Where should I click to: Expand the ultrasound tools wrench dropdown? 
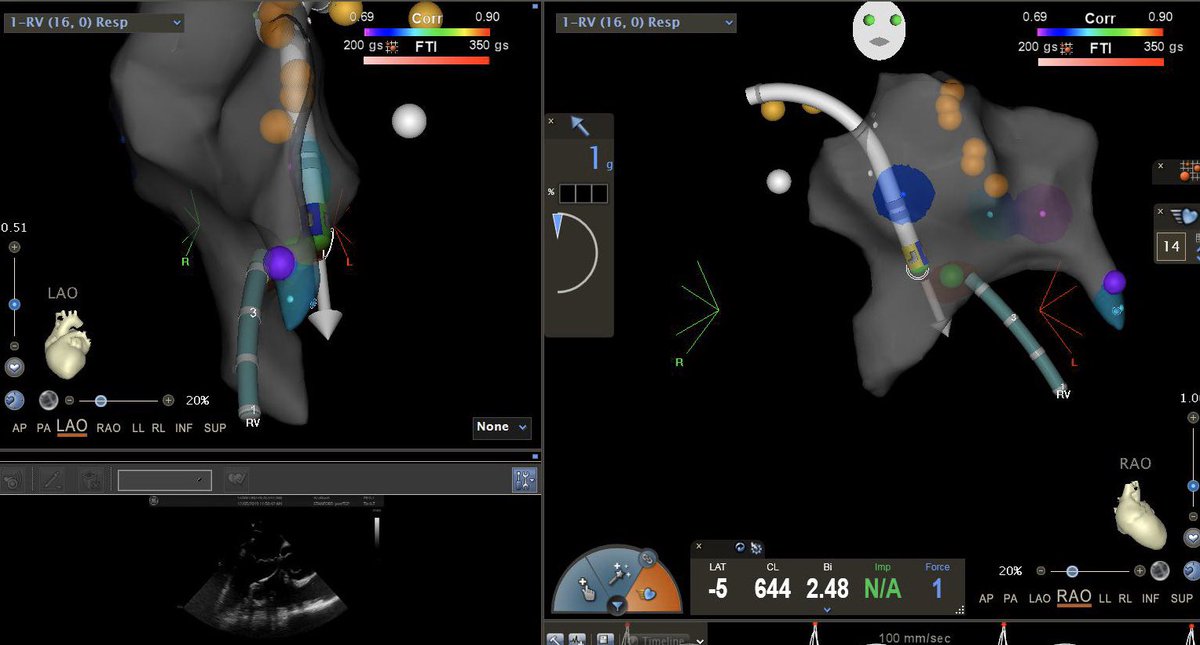pos(524,480)
